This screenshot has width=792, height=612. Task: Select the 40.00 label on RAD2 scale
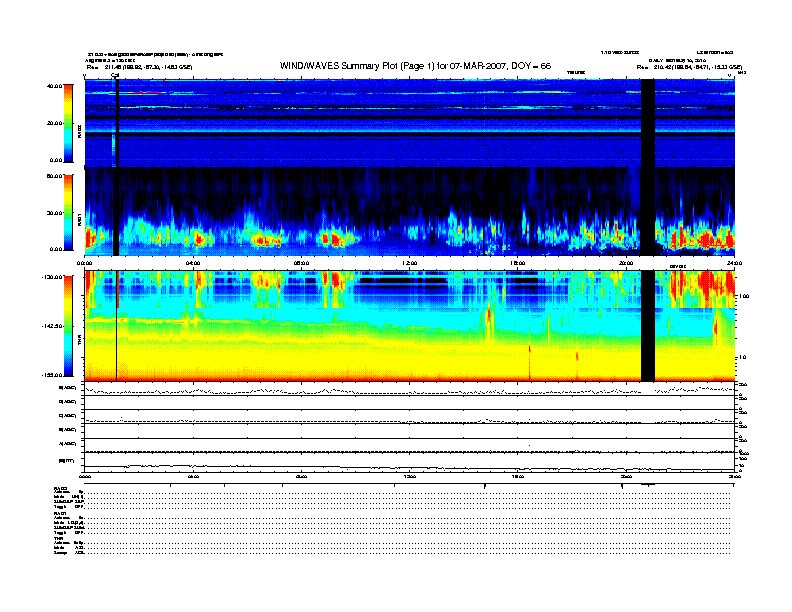(x=55, y=86)
